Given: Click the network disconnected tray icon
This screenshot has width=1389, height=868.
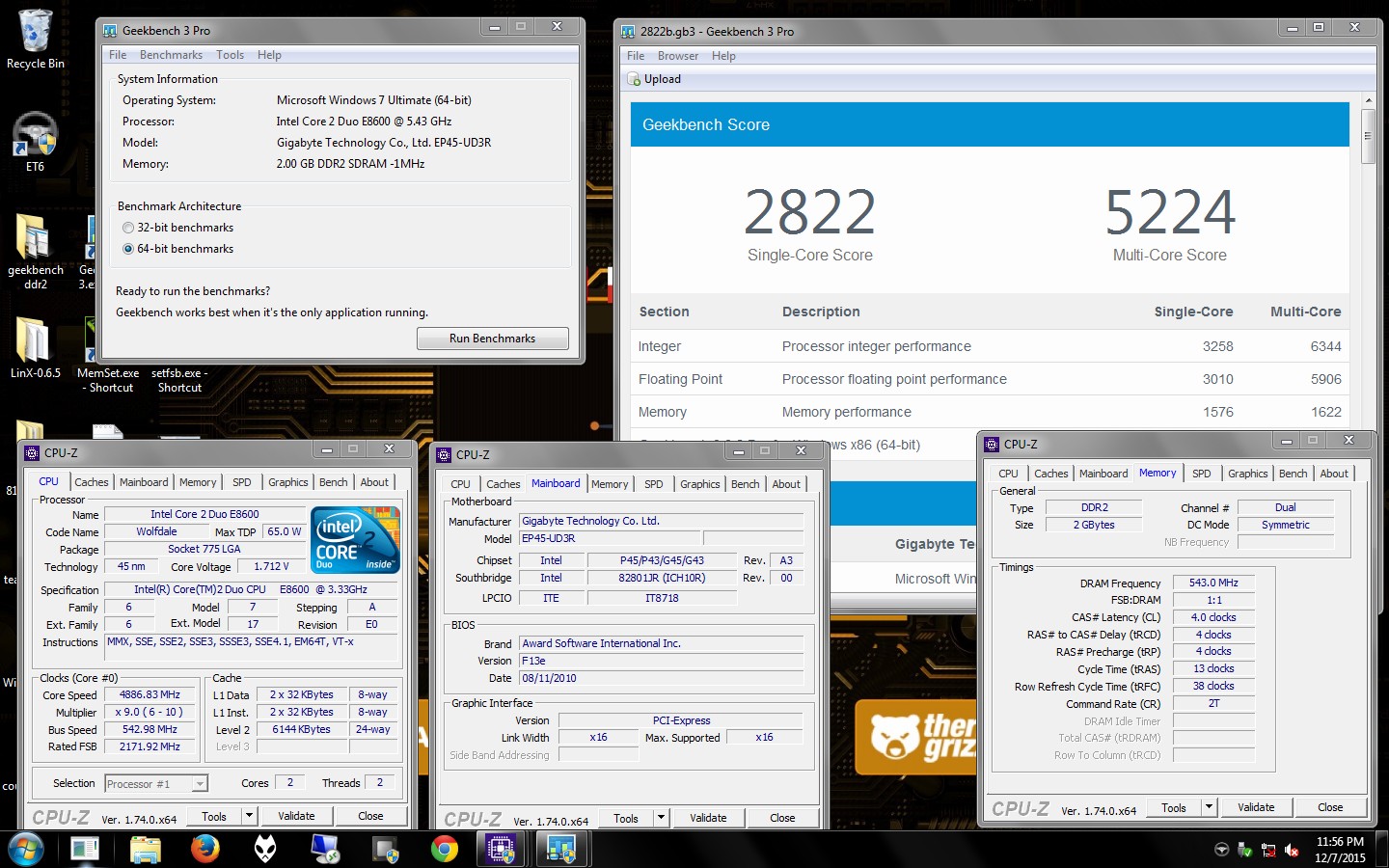Looking at the screenshot, I should coord(1268,850).
